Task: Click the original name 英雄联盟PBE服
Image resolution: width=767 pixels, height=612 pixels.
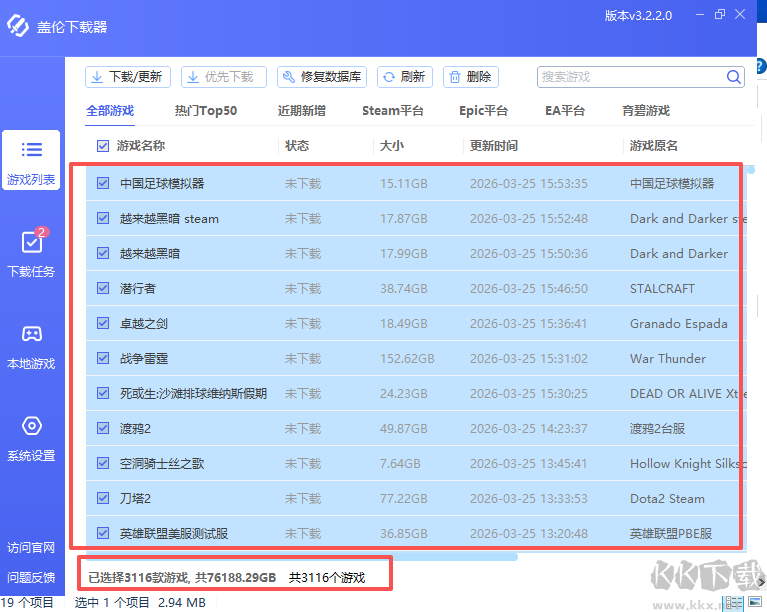Action: [671, 533]
